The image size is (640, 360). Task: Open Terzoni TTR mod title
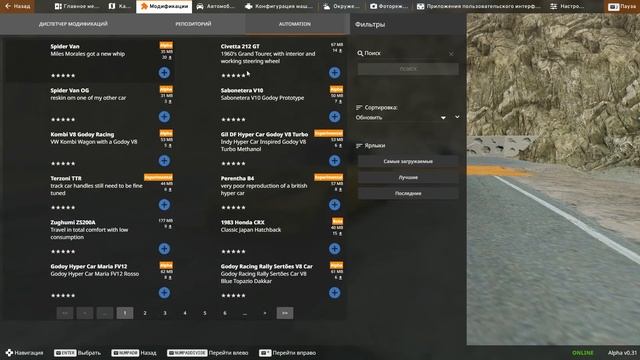pos(66,178)
